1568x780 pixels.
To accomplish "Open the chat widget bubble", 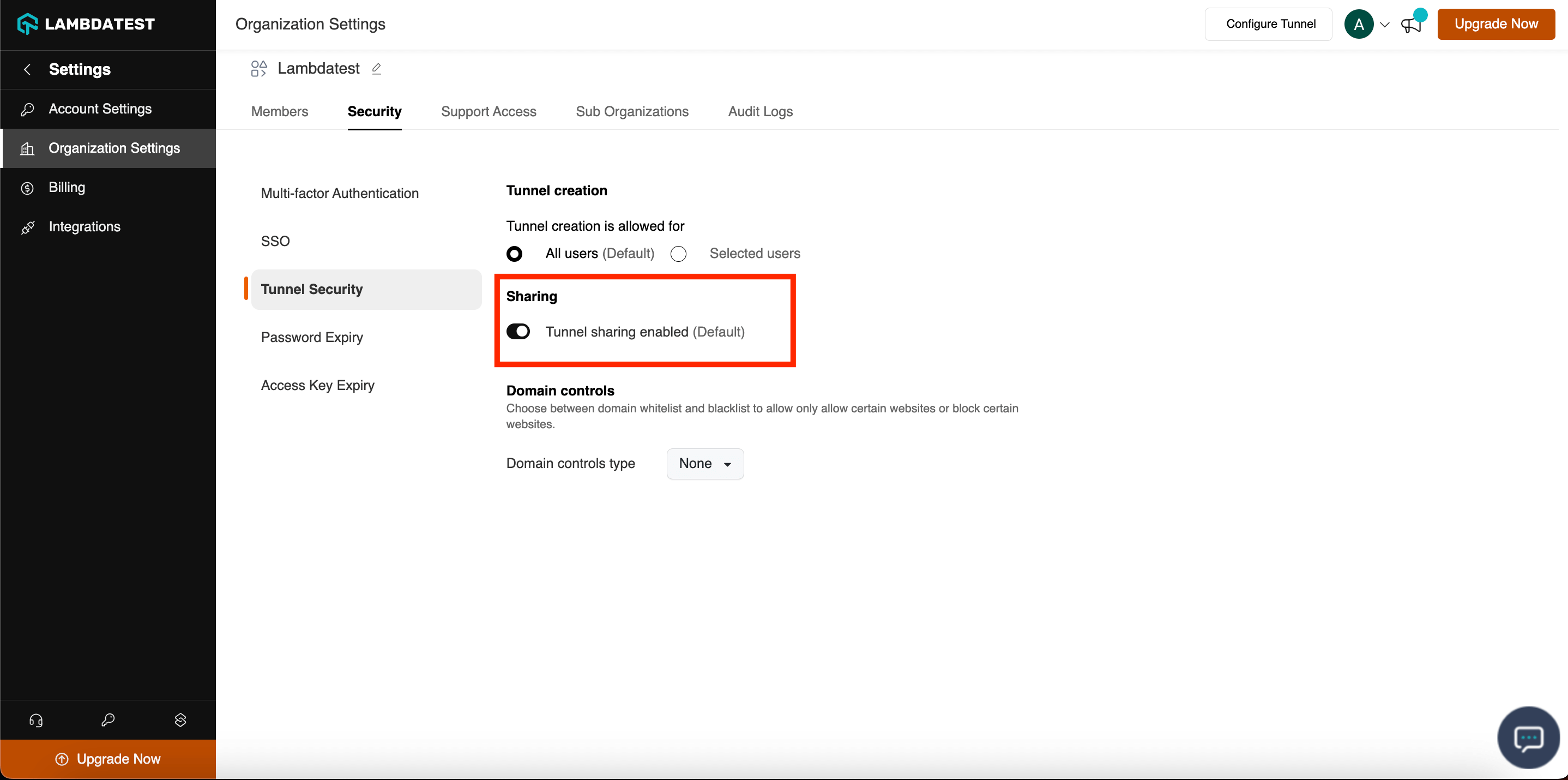I will coord(1528,738).
